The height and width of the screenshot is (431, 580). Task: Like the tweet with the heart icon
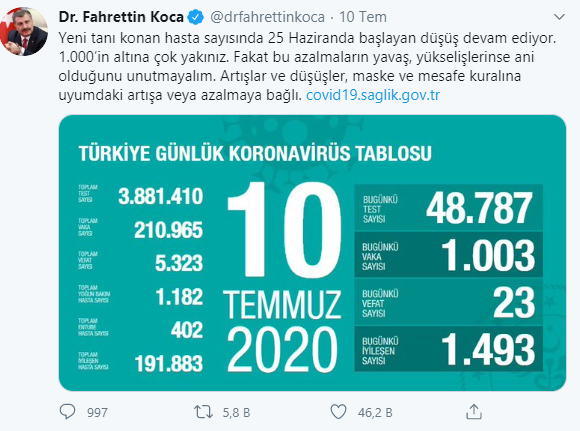pyautogui.click(x=338, y=412)
